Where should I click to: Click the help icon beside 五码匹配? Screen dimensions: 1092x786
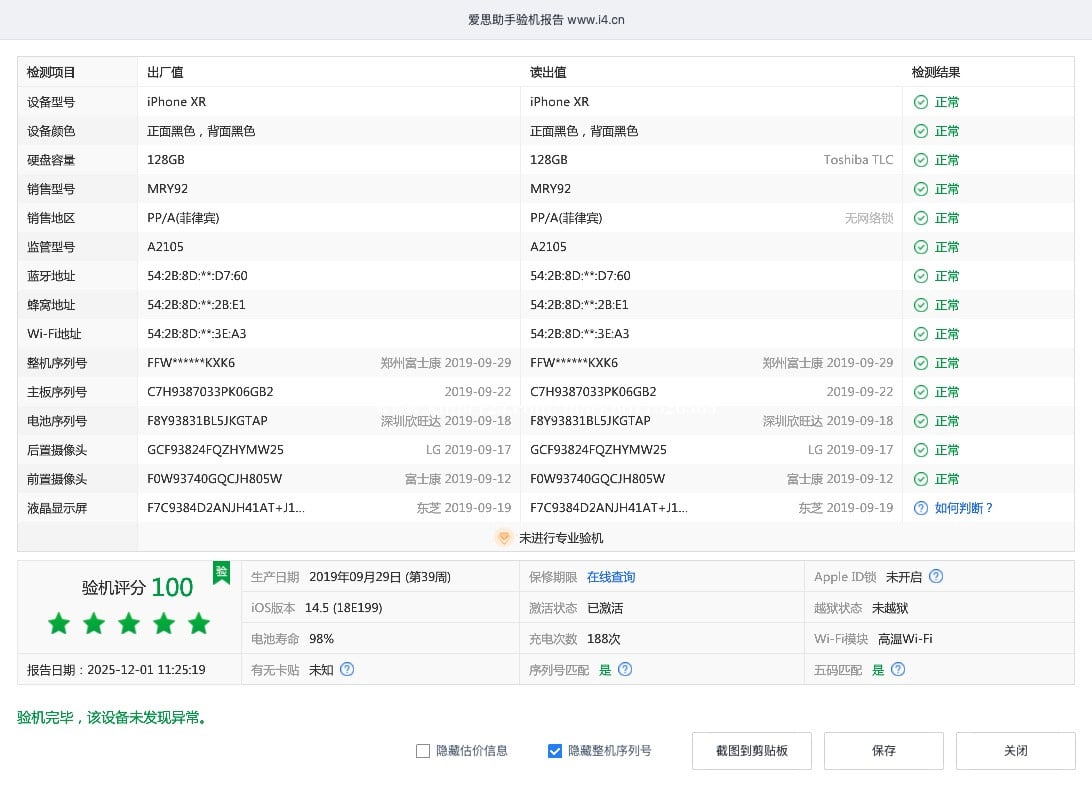tap(898, 670)
